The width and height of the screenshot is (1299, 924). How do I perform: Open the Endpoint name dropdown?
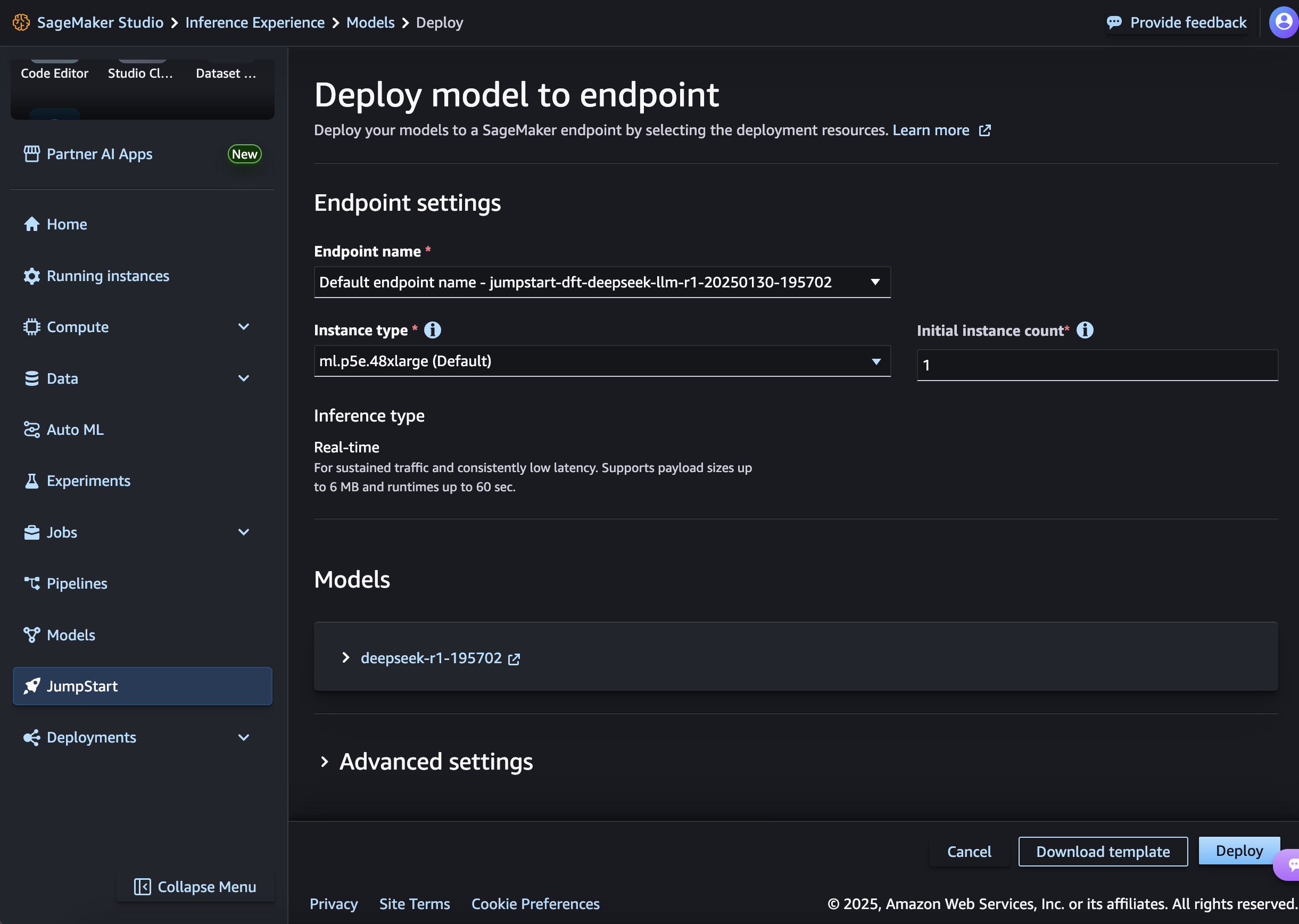click(x=602, y=282)
